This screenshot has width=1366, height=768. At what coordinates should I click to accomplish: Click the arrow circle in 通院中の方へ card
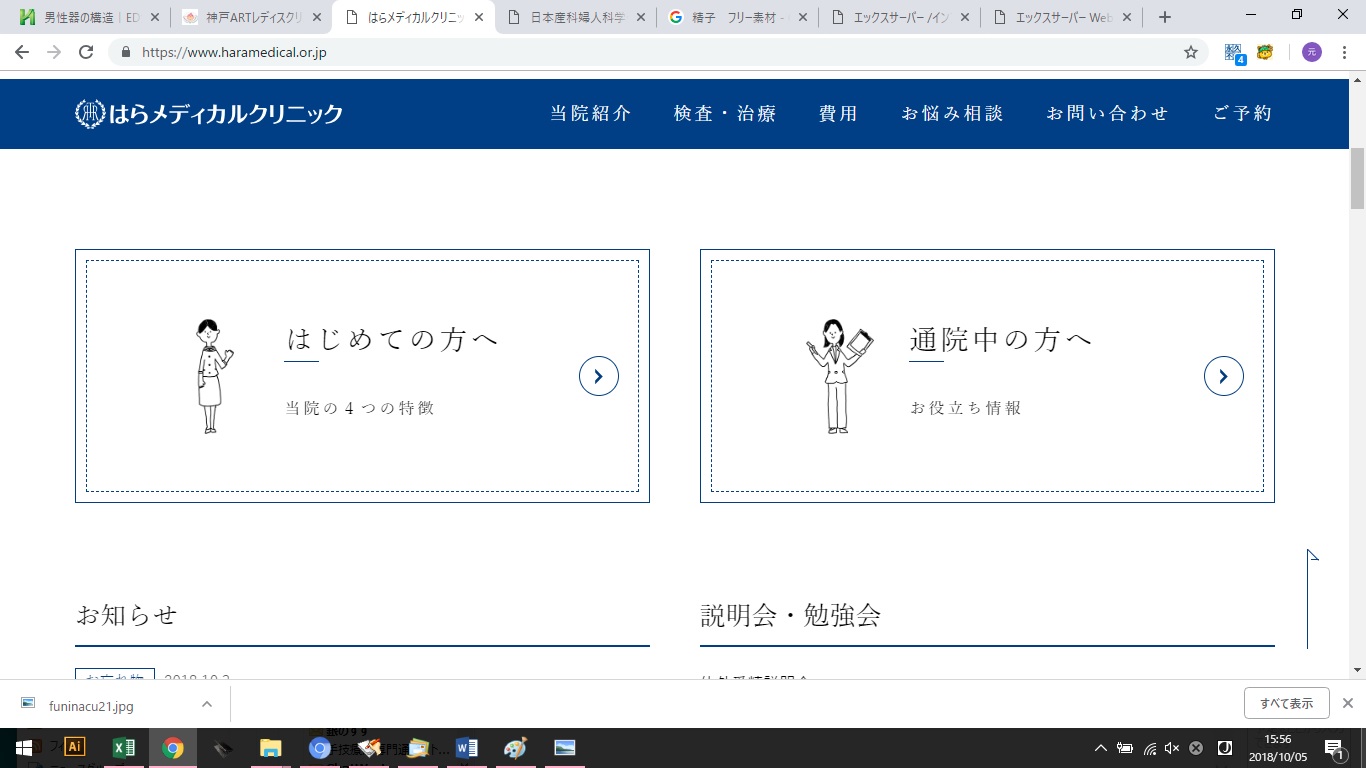(x=1224, y=376)
